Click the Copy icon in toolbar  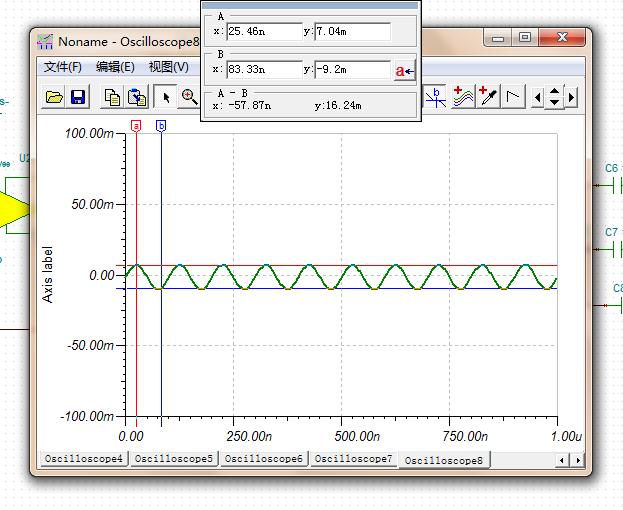(113, 97)
